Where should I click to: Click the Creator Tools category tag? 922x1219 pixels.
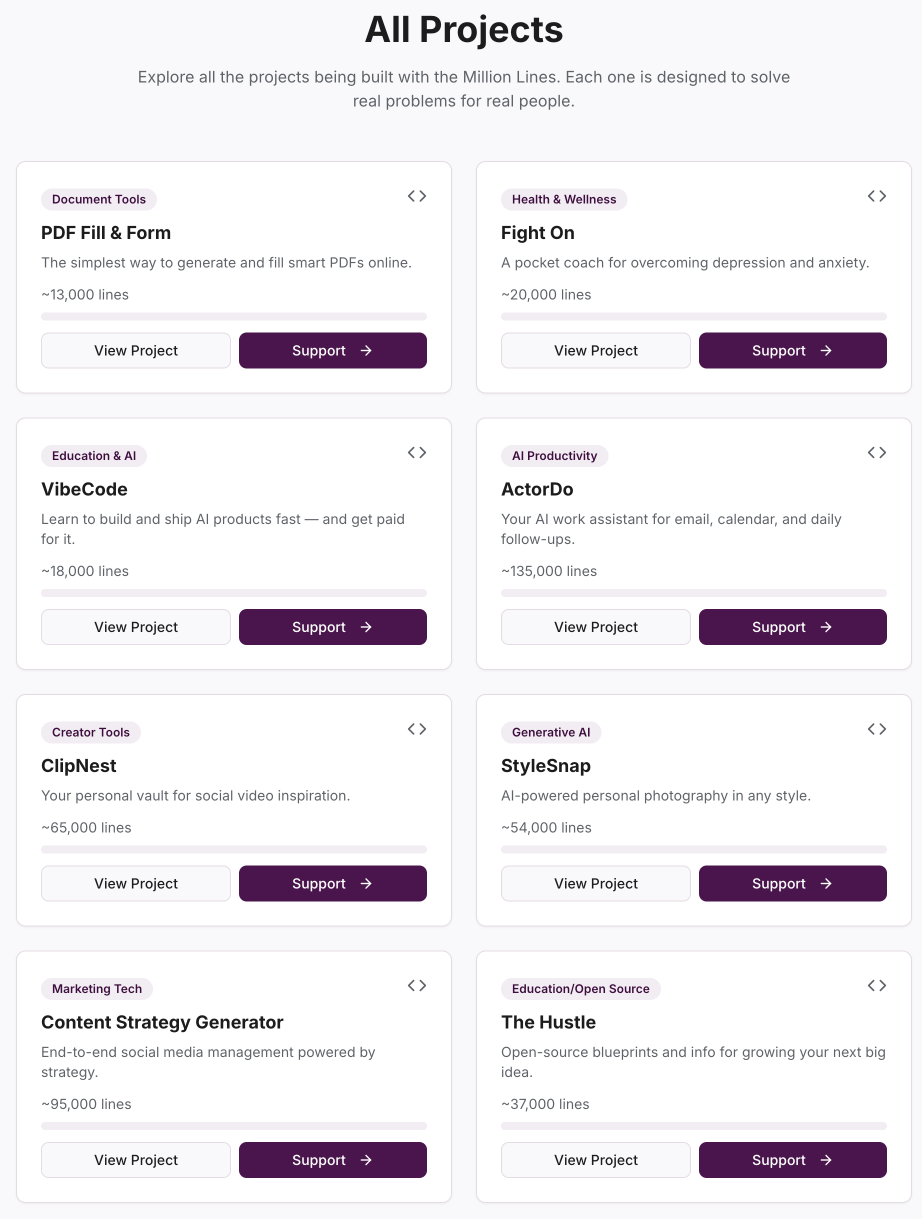91,732
